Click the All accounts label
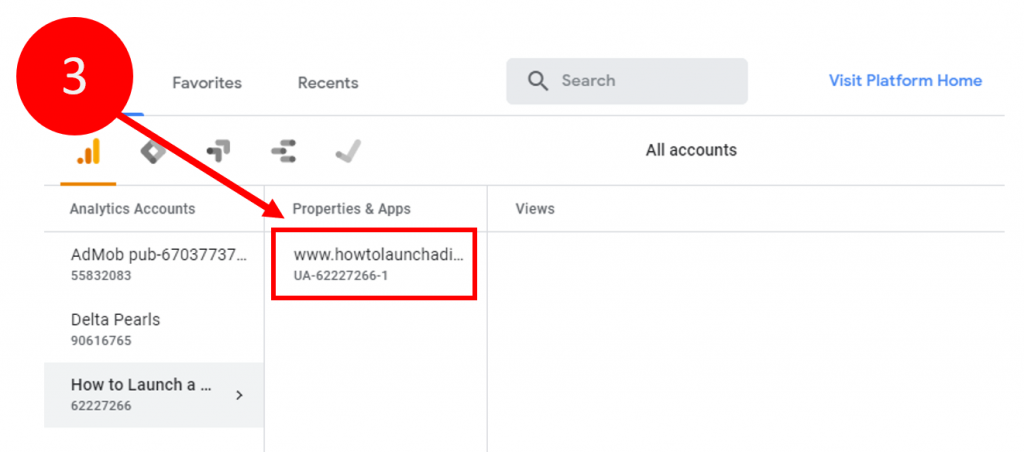The width and height of the screenshot is (1024, 452). click(691, 150)
